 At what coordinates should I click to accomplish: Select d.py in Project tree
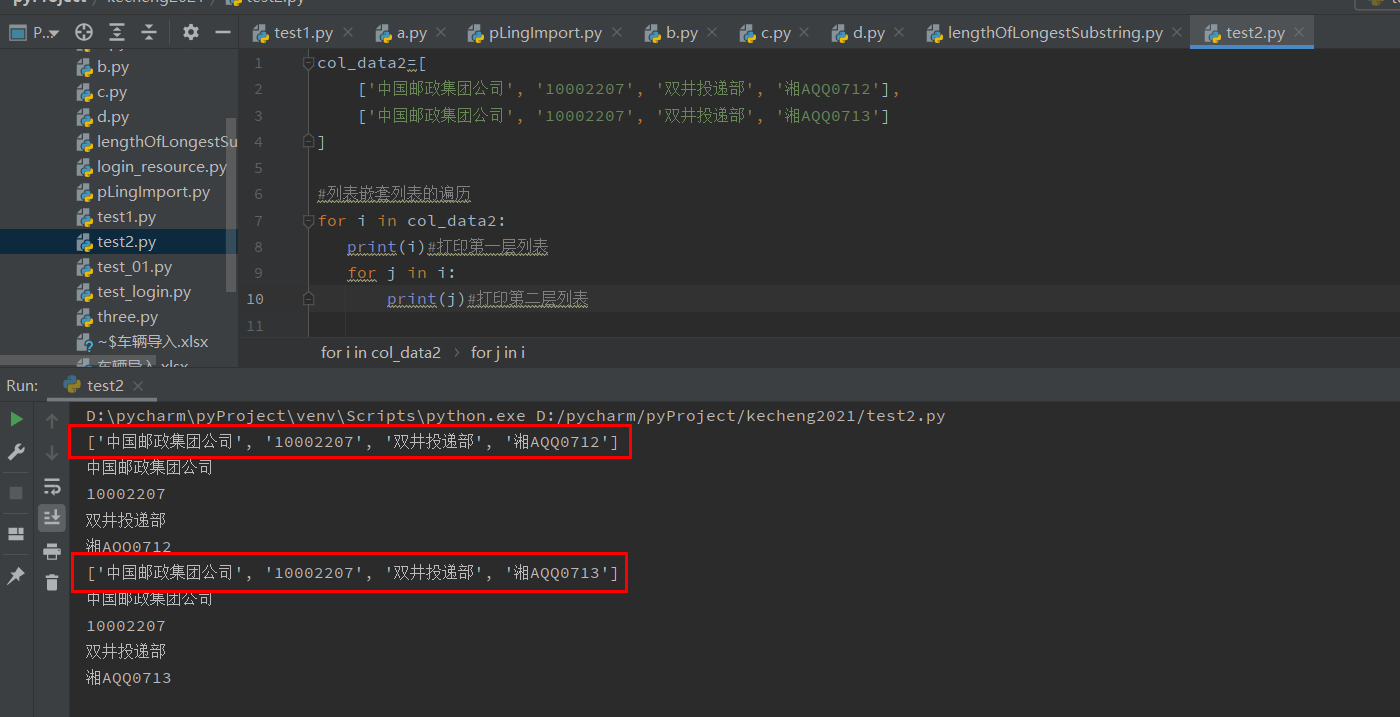tap(113, 117)
